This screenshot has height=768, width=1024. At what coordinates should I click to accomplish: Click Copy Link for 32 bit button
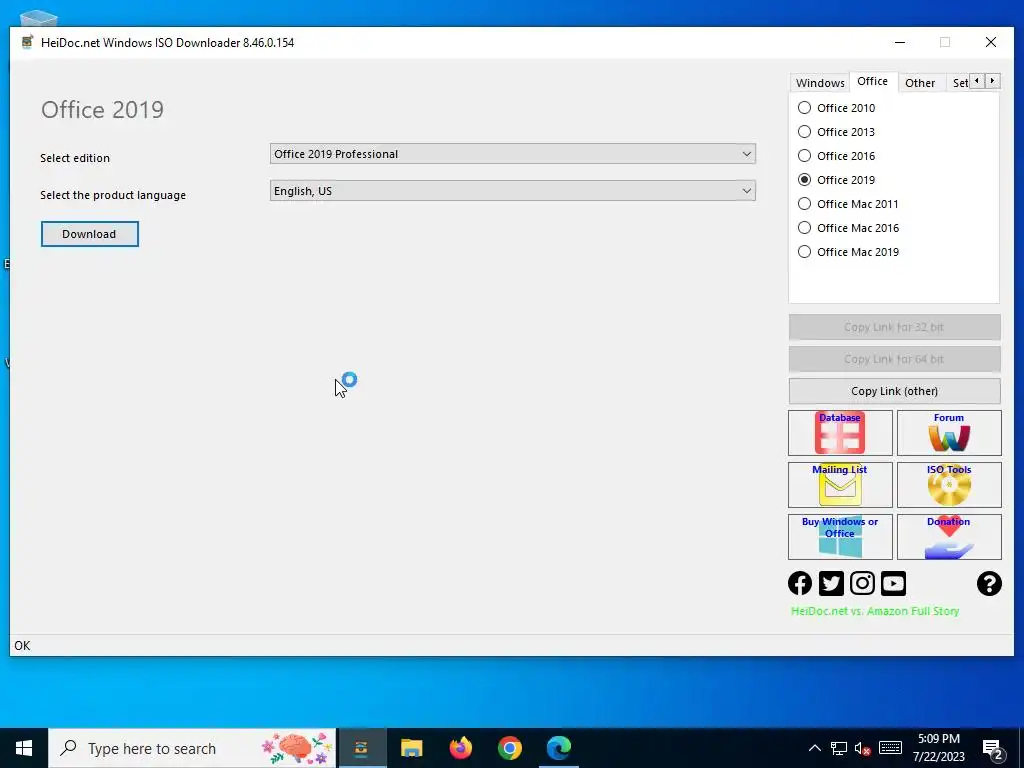894,327
